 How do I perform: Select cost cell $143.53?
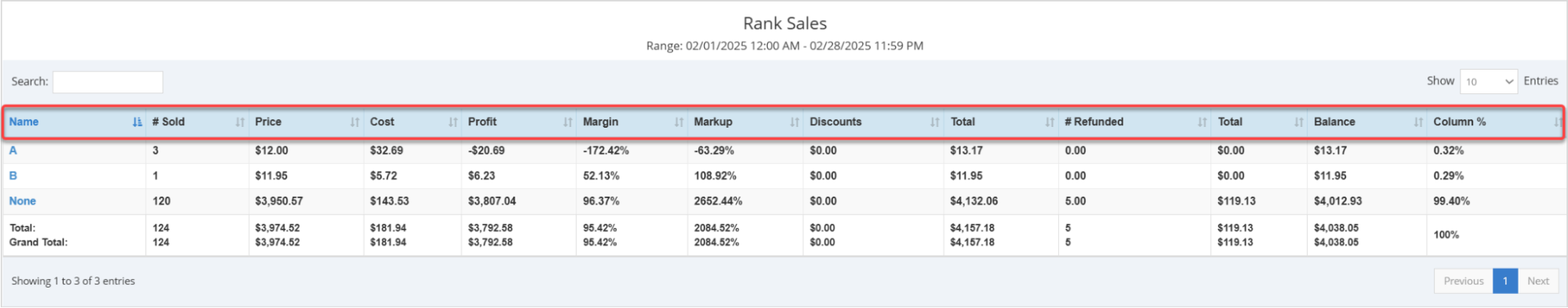pyautogui.click(x=390, y=201)
